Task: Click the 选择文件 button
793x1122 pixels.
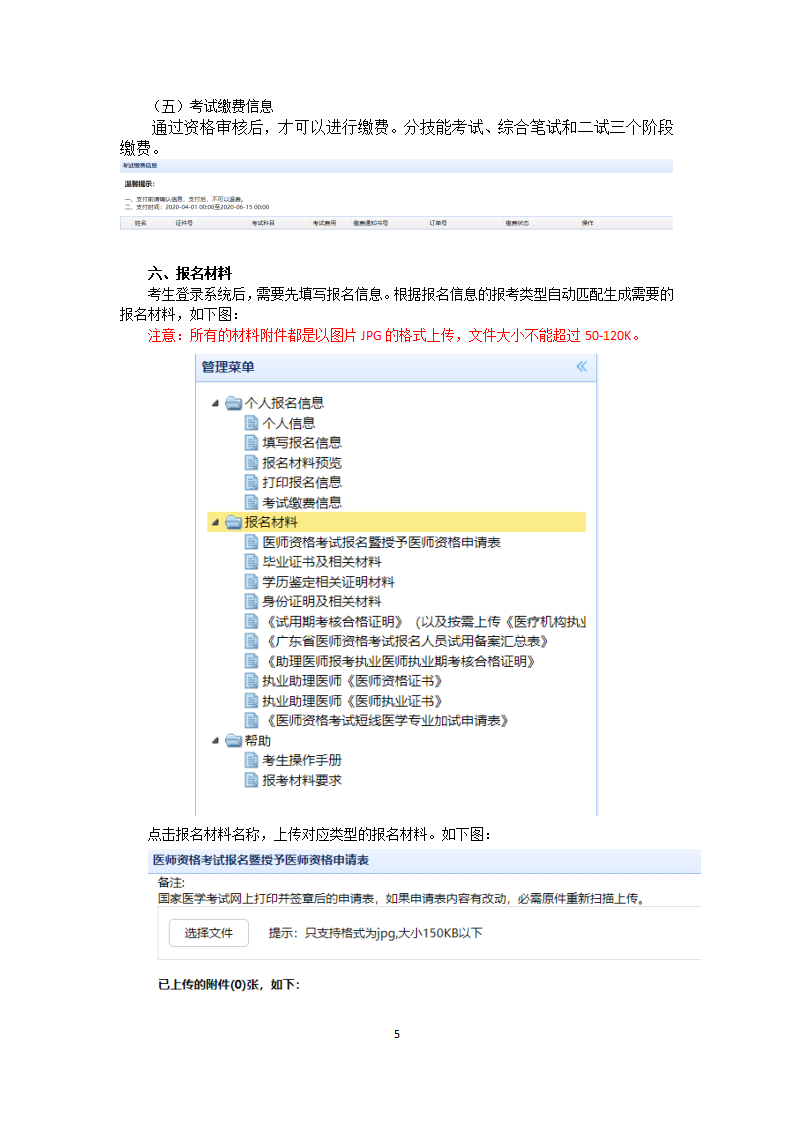Action: tap(208, 933)
